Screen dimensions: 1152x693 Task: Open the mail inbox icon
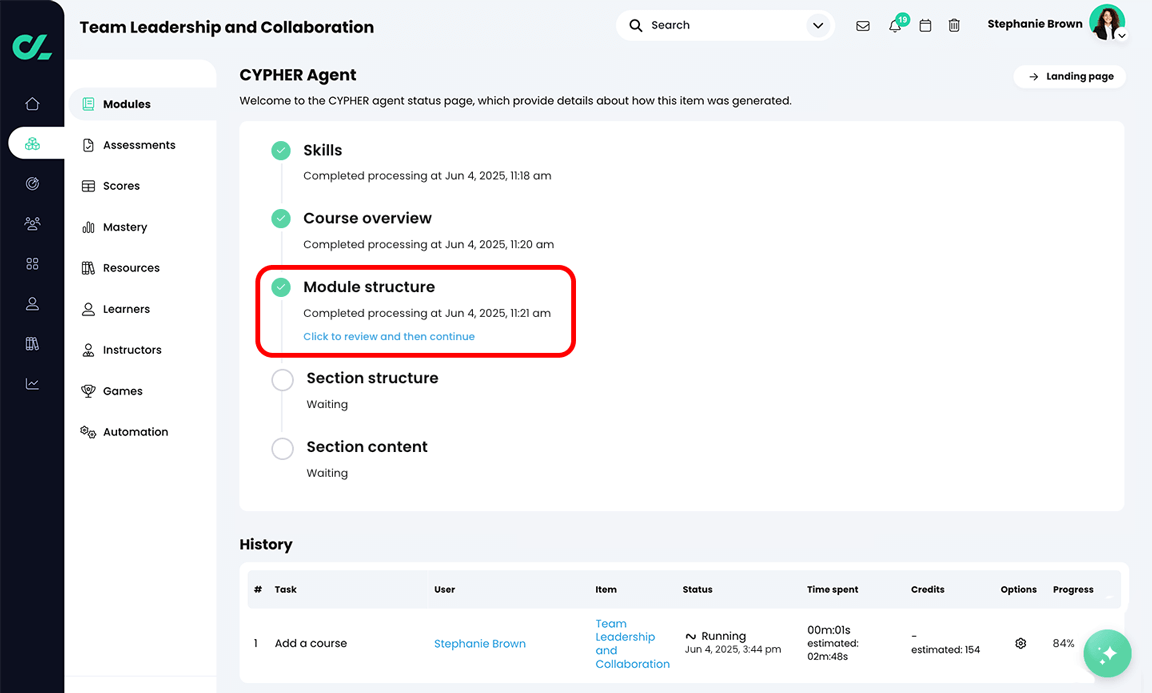862,26
